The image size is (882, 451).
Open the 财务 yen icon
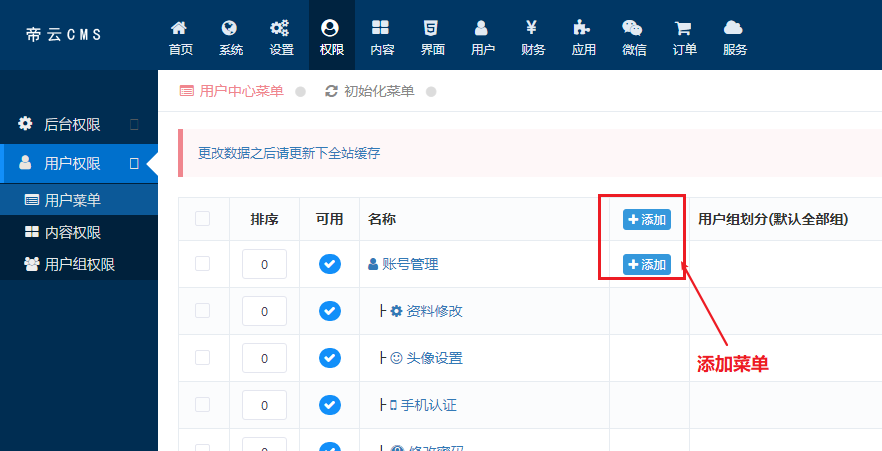coord(533,28)
